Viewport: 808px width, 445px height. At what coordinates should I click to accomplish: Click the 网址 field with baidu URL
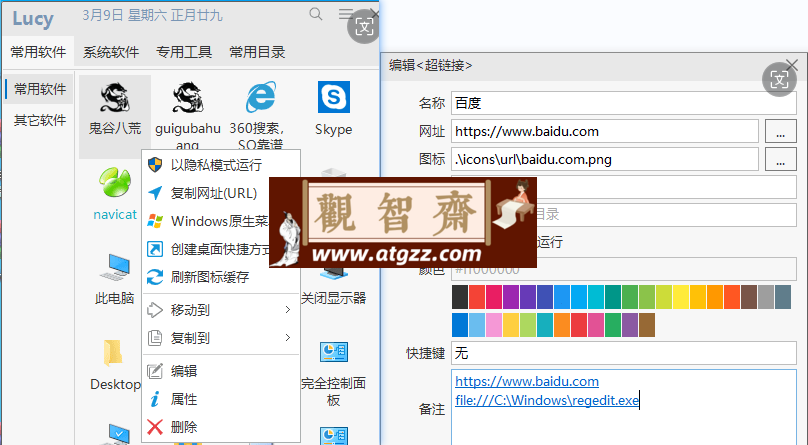[x=604, y=131]
